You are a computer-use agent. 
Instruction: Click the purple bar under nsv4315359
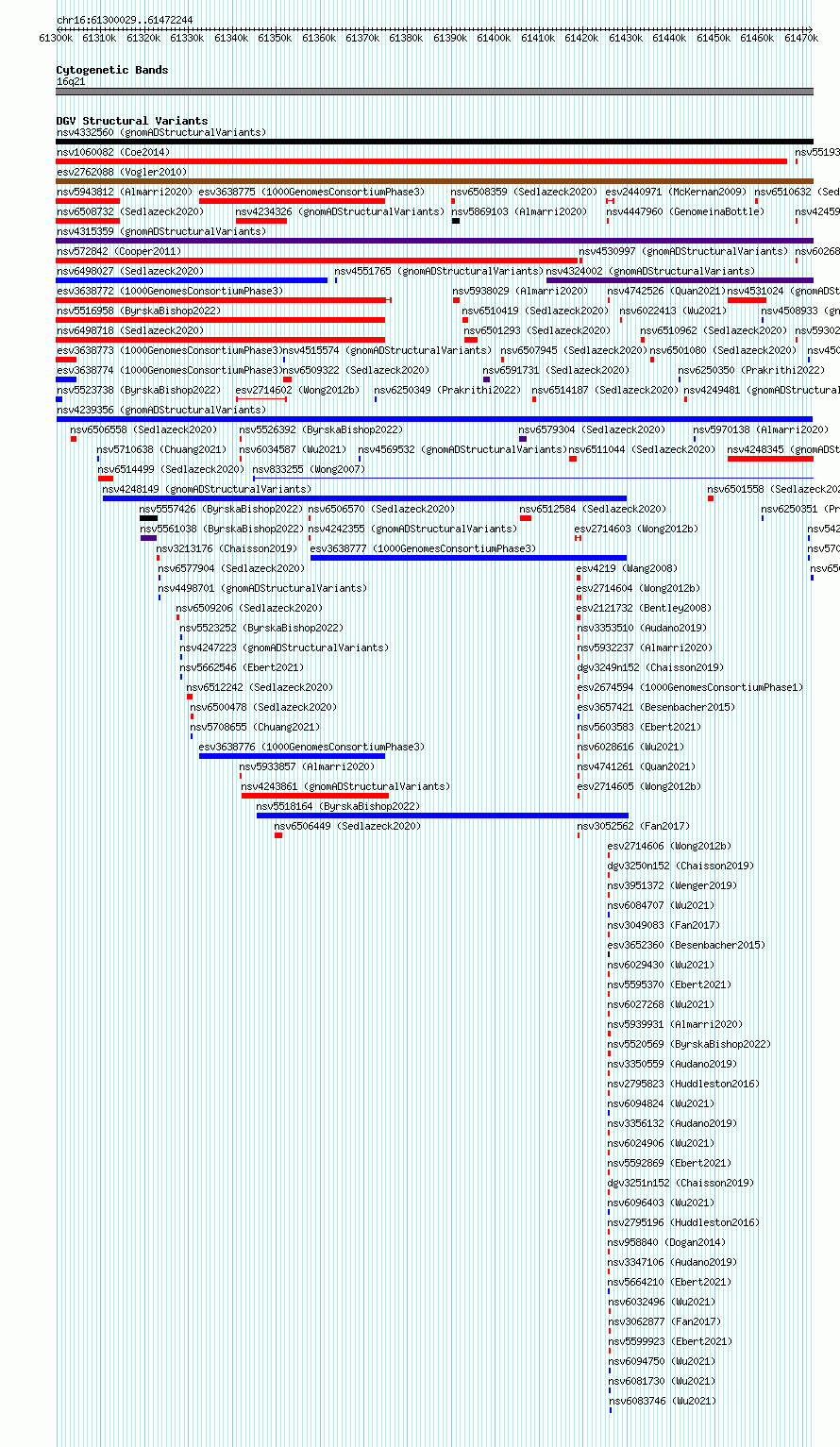(x=434, y=241)
